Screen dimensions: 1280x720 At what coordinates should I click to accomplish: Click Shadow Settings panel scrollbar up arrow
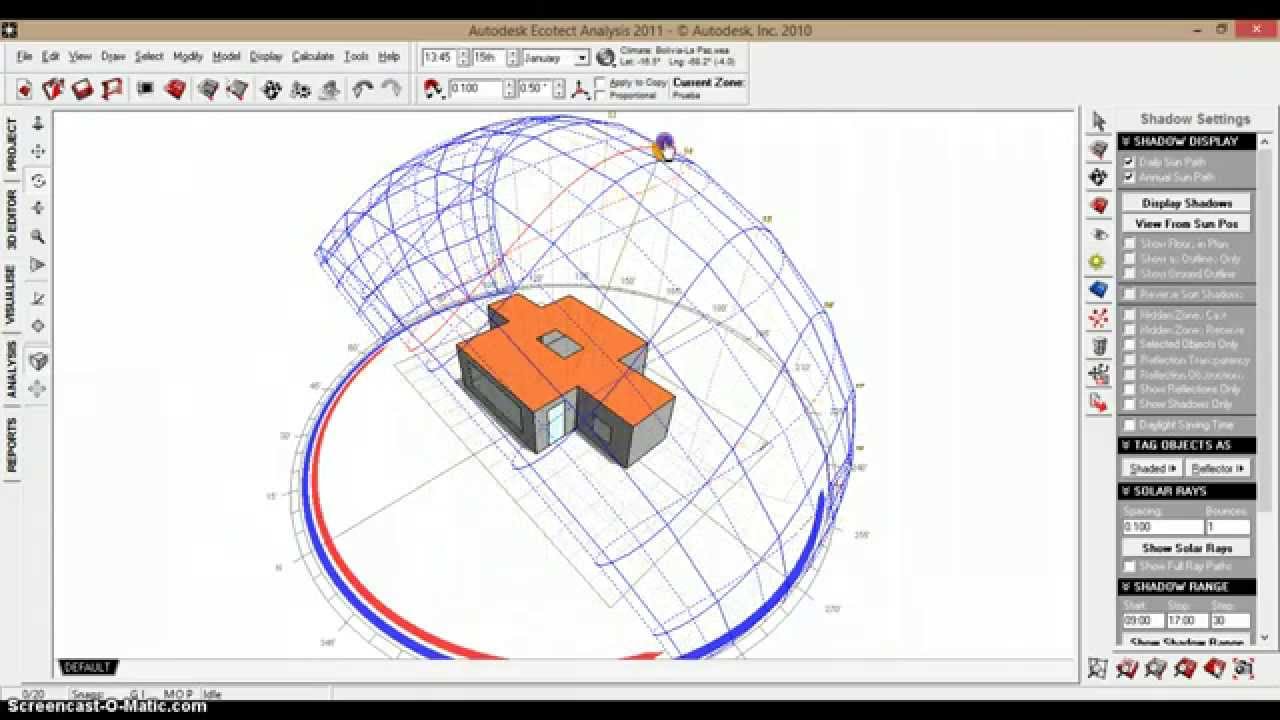click(1264, 142)
